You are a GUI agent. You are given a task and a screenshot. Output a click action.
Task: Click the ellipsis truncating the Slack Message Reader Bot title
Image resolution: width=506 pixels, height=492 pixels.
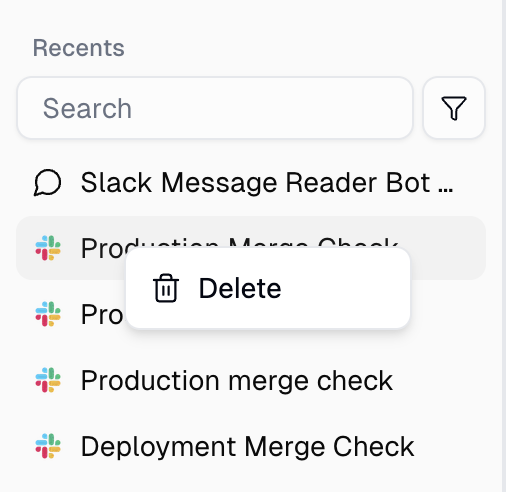click(445, 189)
